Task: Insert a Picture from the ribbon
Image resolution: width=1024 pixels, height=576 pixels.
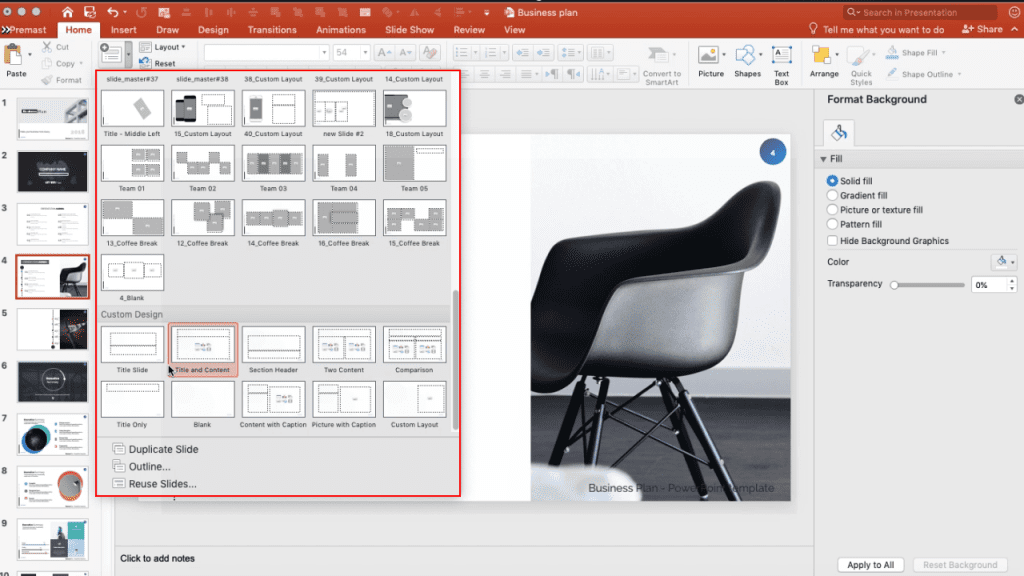Action: coord(711,58)
